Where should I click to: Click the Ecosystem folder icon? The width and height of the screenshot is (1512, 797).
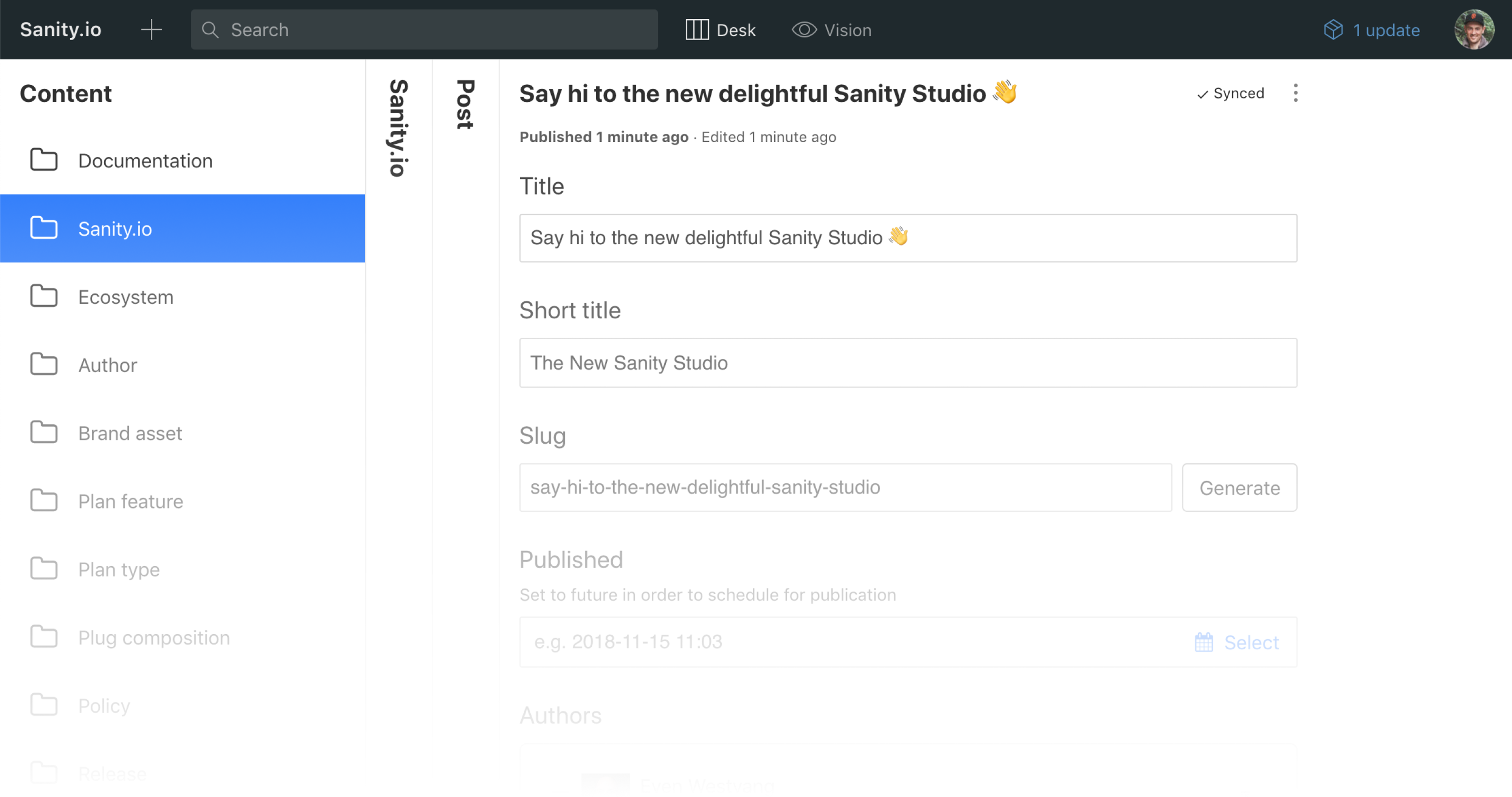click(x=44, y=297)
